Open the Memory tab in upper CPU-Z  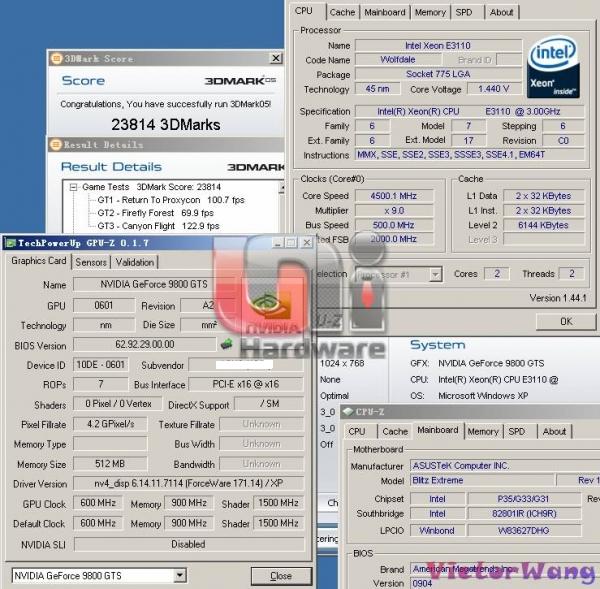pyautogui.click(x=430, y=12)
